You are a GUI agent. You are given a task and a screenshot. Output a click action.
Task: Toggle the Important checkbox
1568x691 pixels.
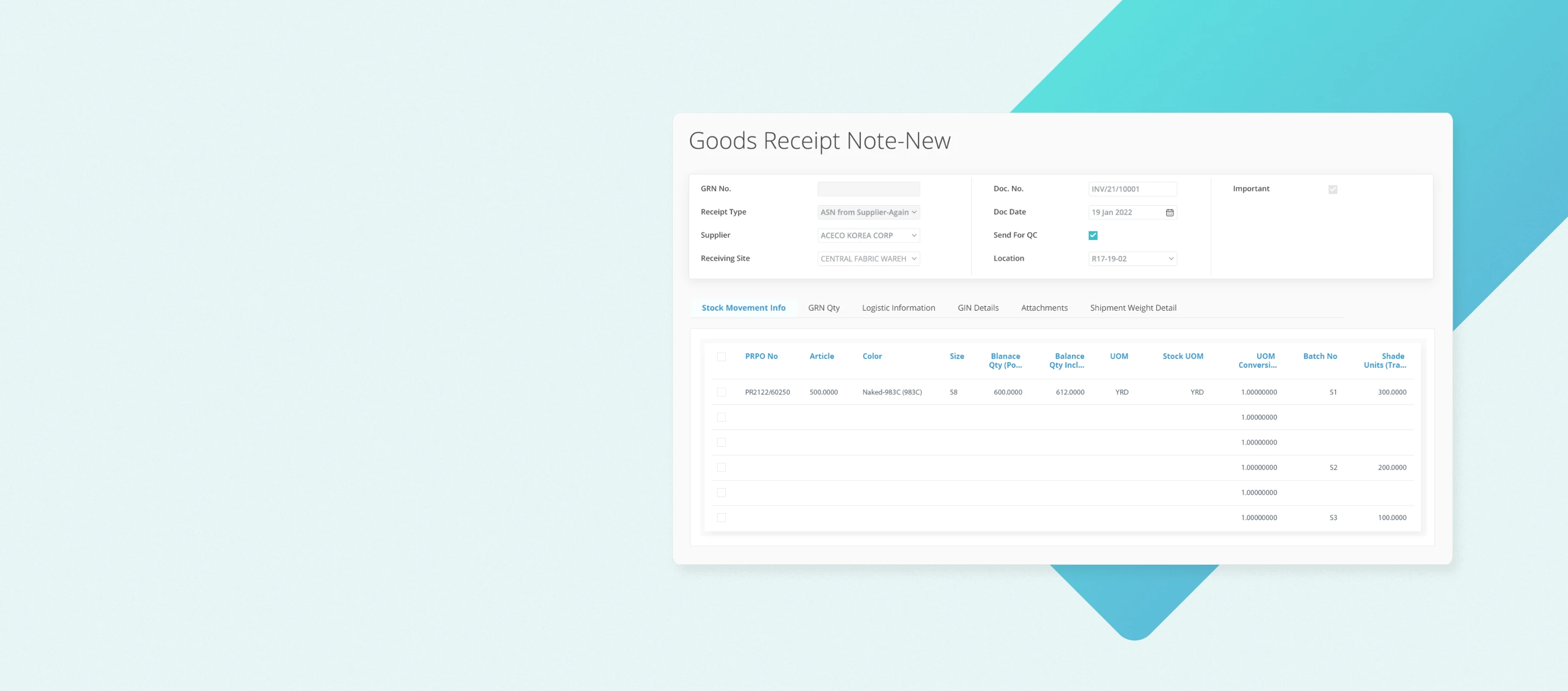(x=1332, y=189)
